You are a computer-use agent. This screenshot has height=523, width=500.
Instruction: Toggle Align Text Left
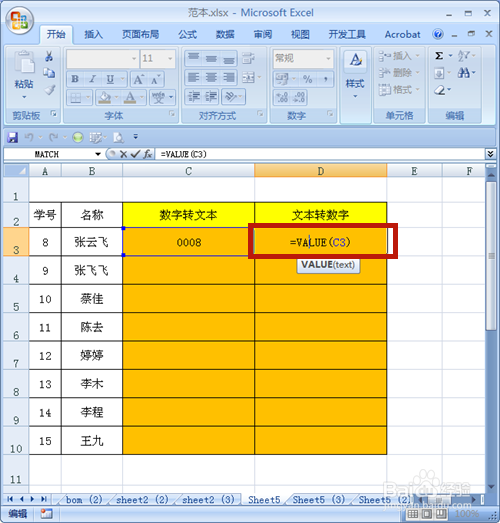[x=193, y=77]
